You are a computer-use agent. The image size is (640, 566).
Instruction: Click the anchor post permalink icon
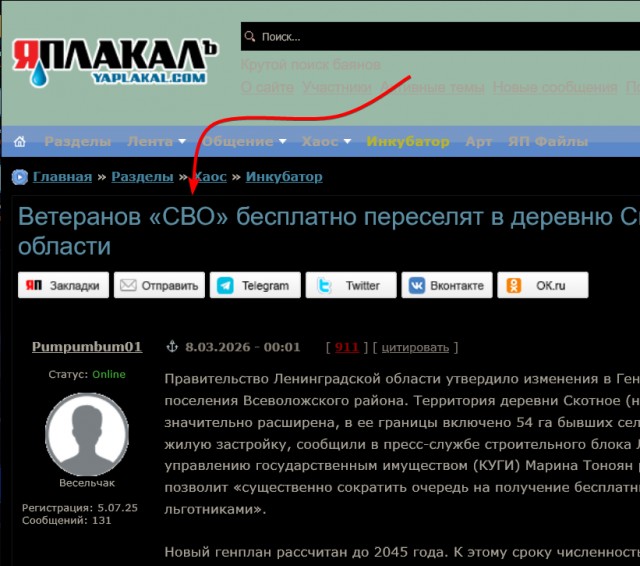pyautogui.click(x=172, y=346)
